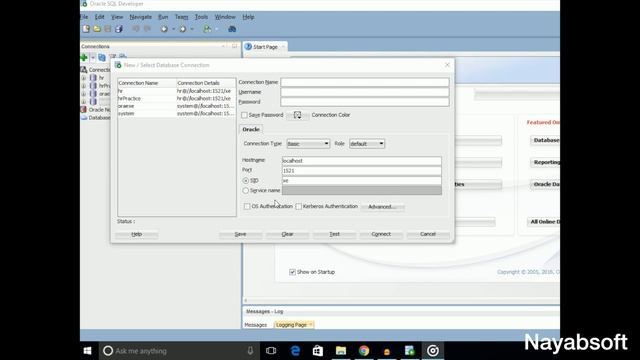
Task: Click the SQL Worksheet toolbar icon
Action: click(x=207, y=29)
